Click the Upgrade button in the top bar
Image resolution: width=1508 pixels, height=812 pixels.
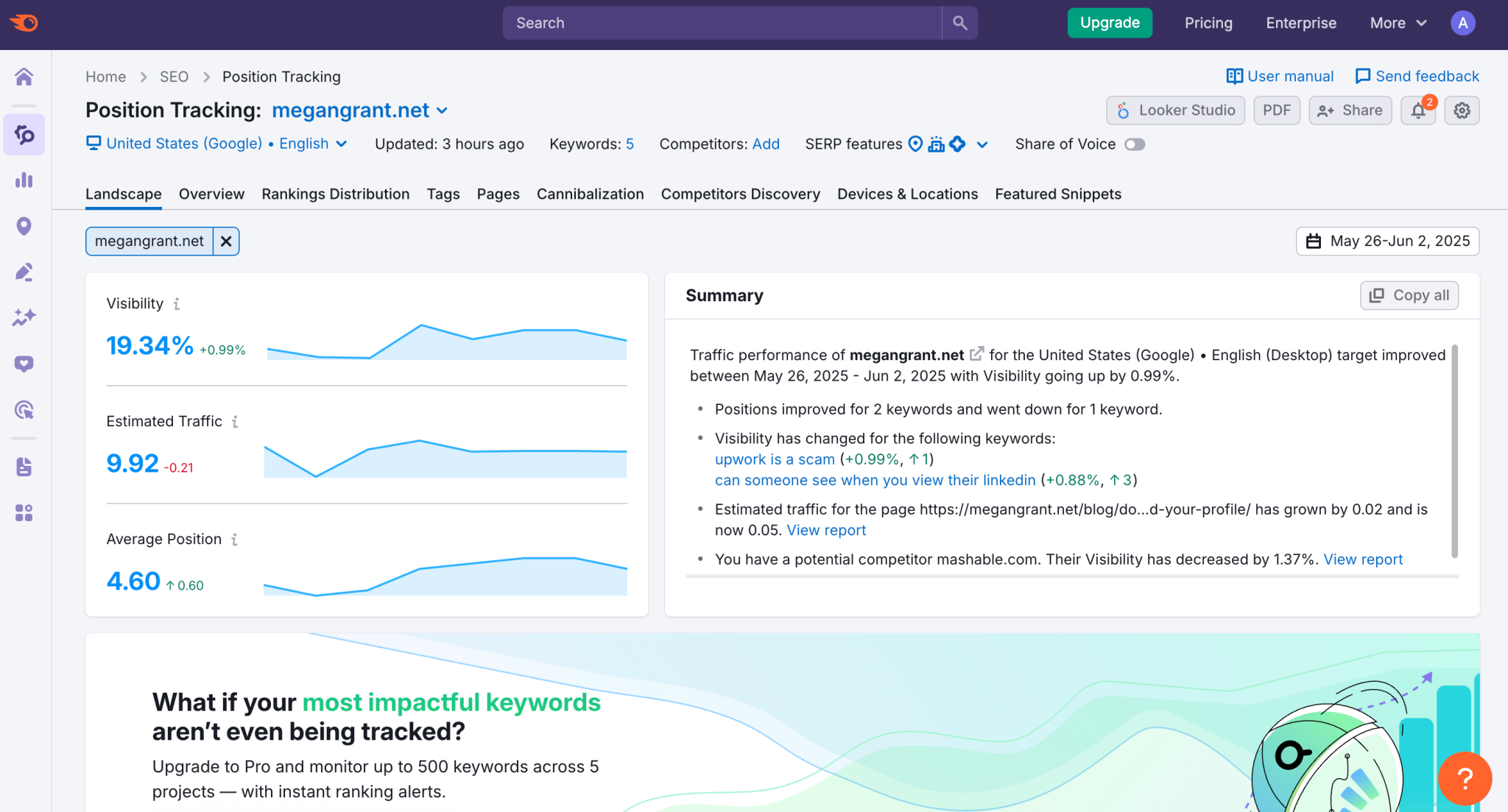point(1109,23)
